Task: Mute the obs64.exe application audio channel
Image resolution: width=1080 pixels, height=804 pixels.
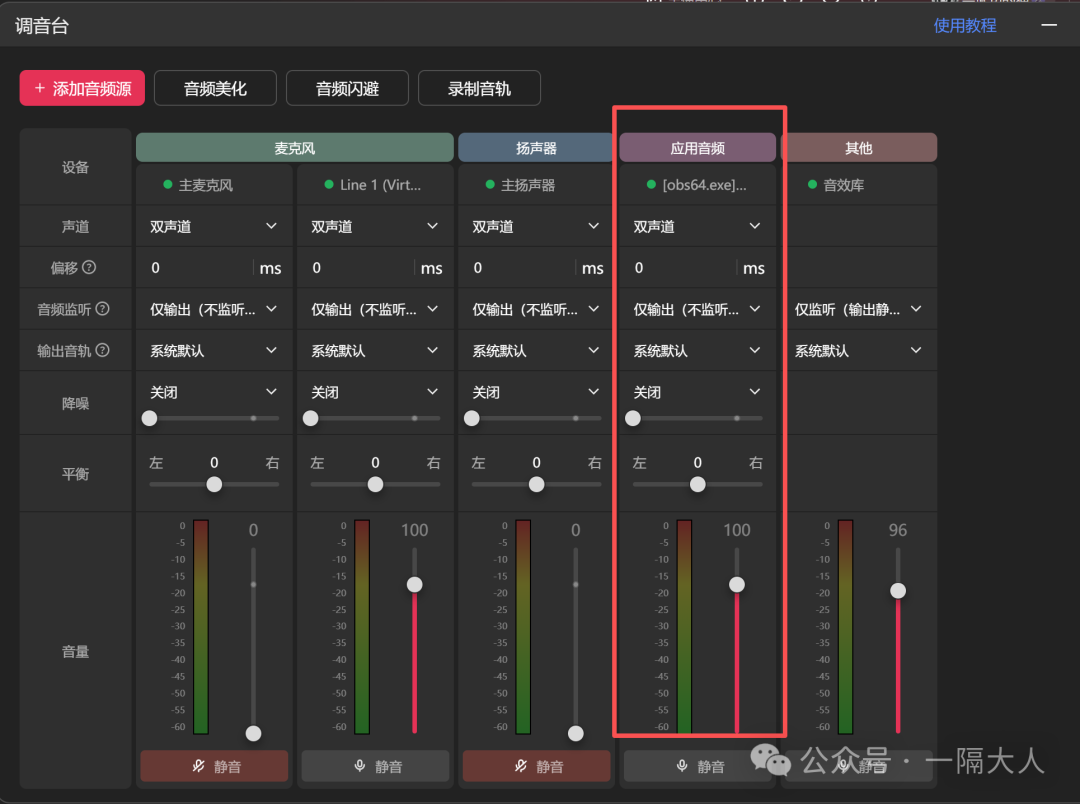Action: (698, 766)
